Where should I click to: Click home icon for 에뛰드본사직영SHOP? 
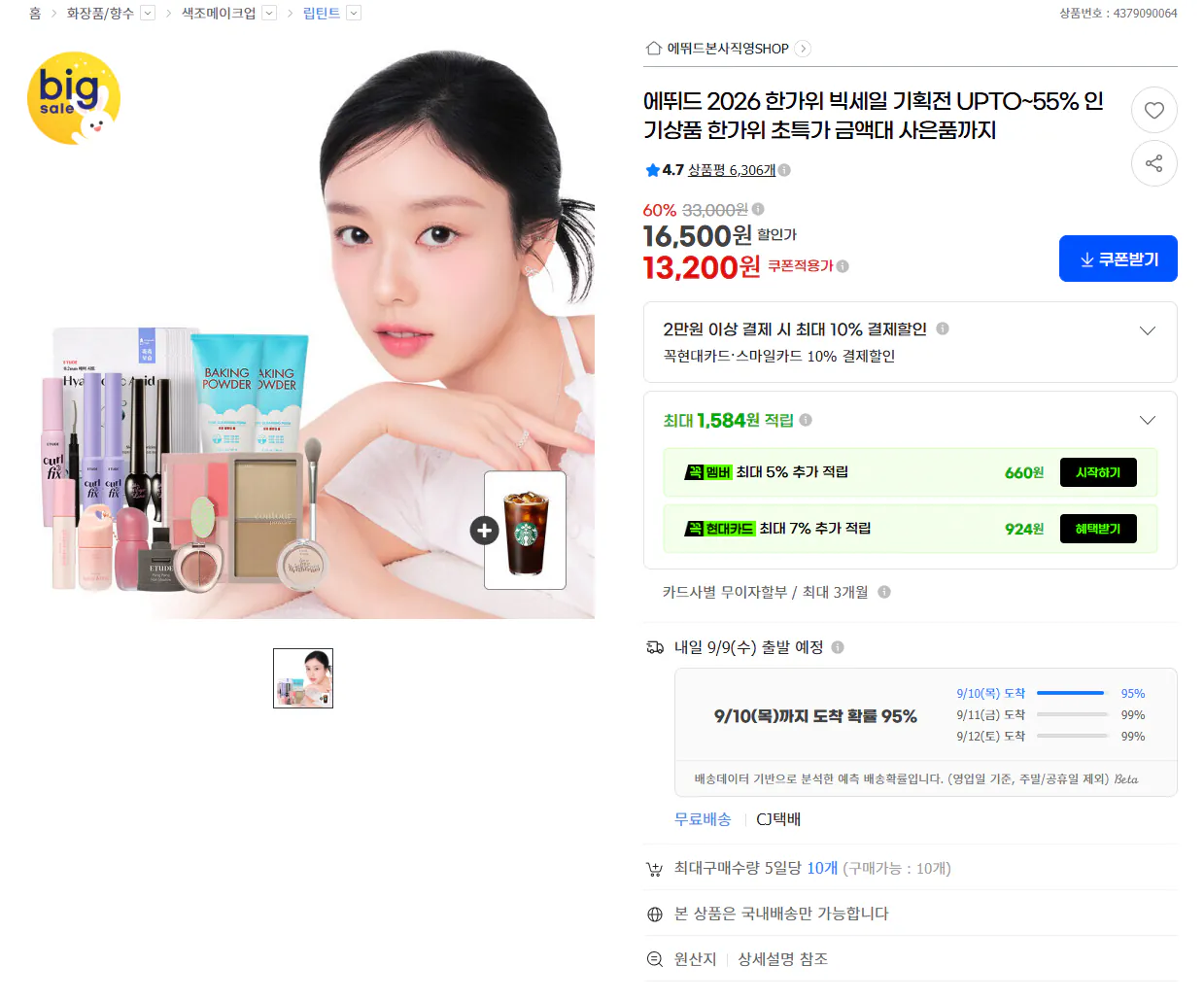coord(654,49)
